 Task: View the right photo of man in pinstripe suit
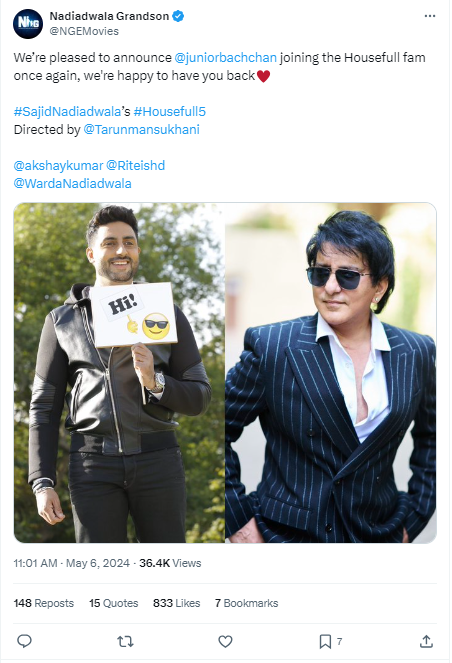tap(331, 373)
